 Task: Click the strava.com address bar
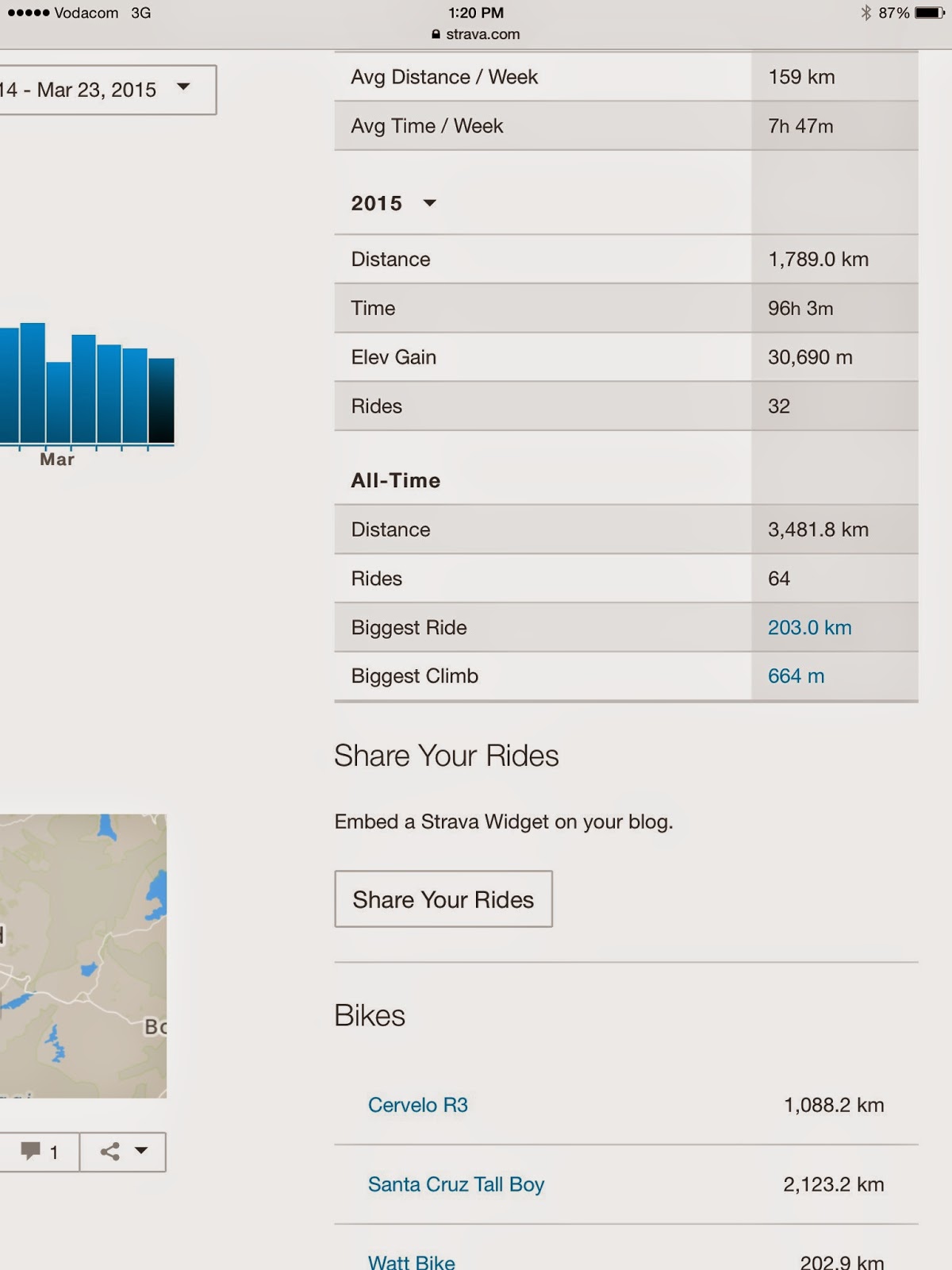476,34
